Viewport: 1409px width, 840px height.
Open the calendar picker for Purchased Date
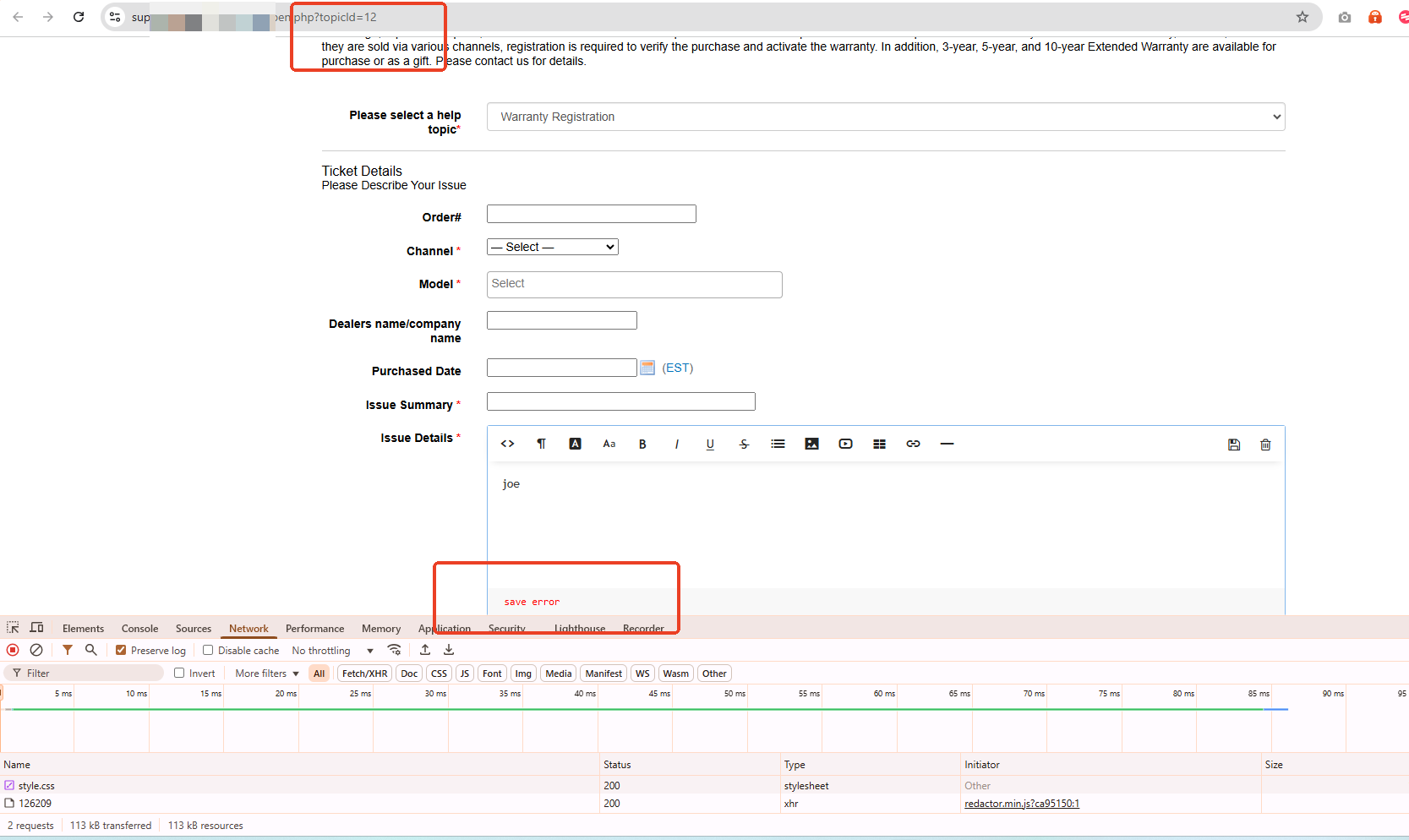[647, 368]
